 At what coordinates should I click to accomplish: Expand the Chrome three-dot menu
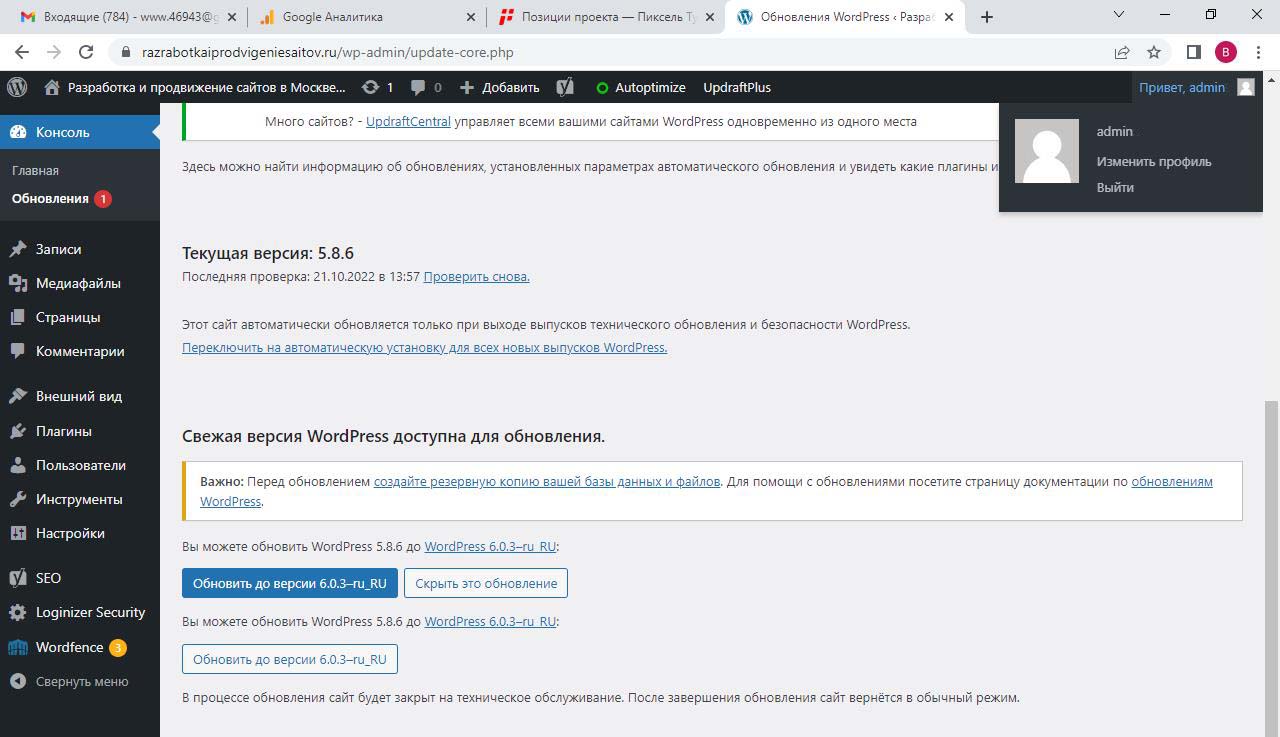point(1258,52)
